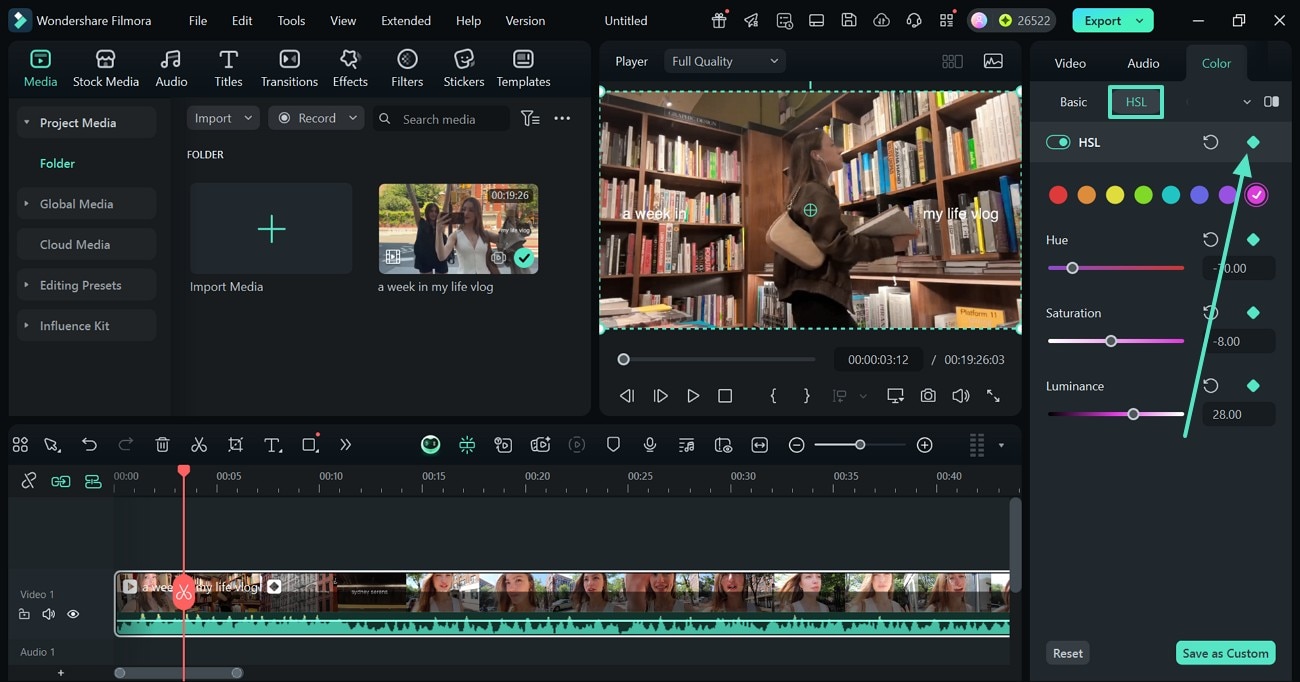Open the Stickers panel
The width and height of the screenshot is (1300, 682).
463,68
